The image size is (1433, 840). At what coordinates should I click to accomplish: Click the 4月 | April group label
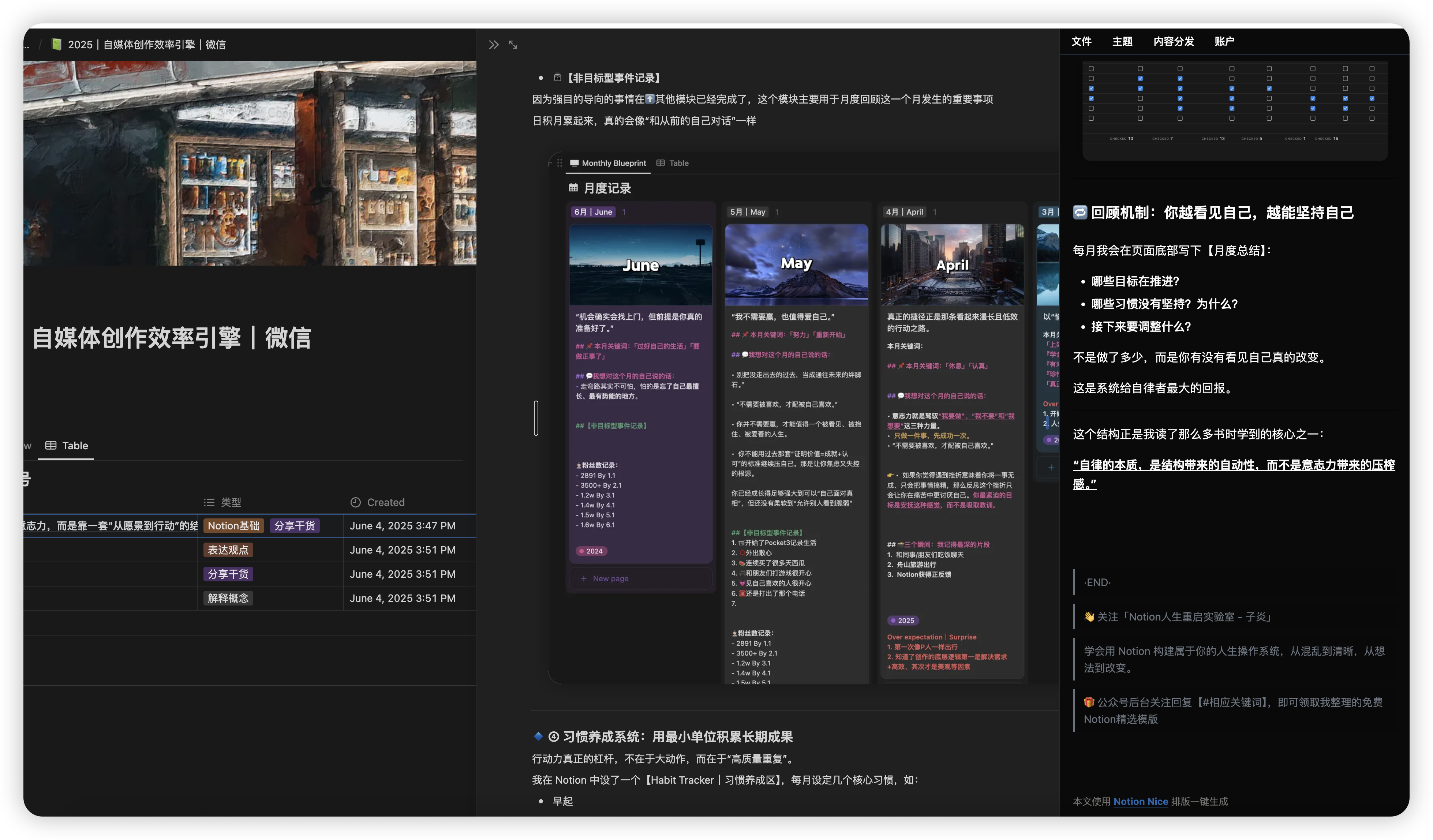[904, 212]
